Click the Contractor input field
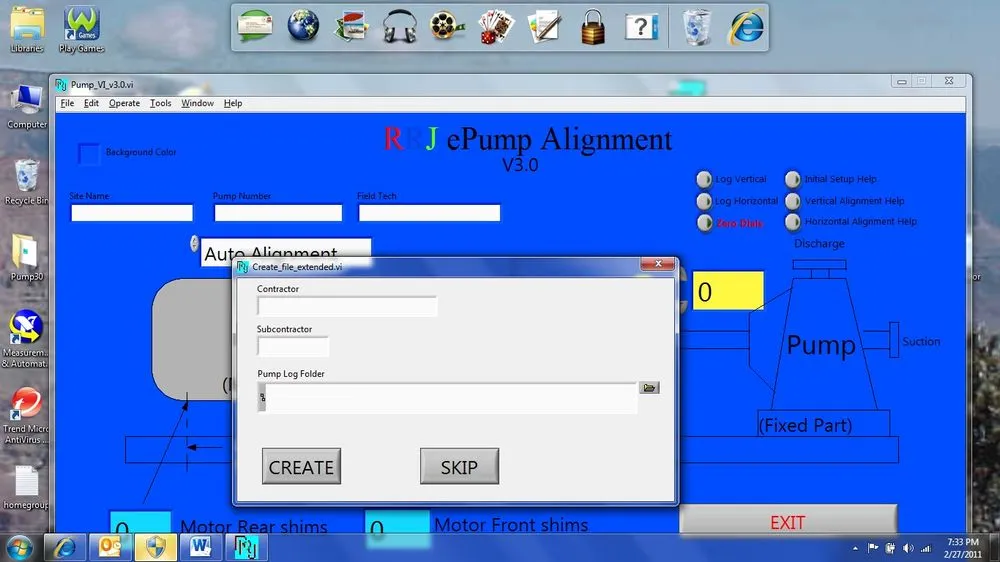 click(347, 307)
